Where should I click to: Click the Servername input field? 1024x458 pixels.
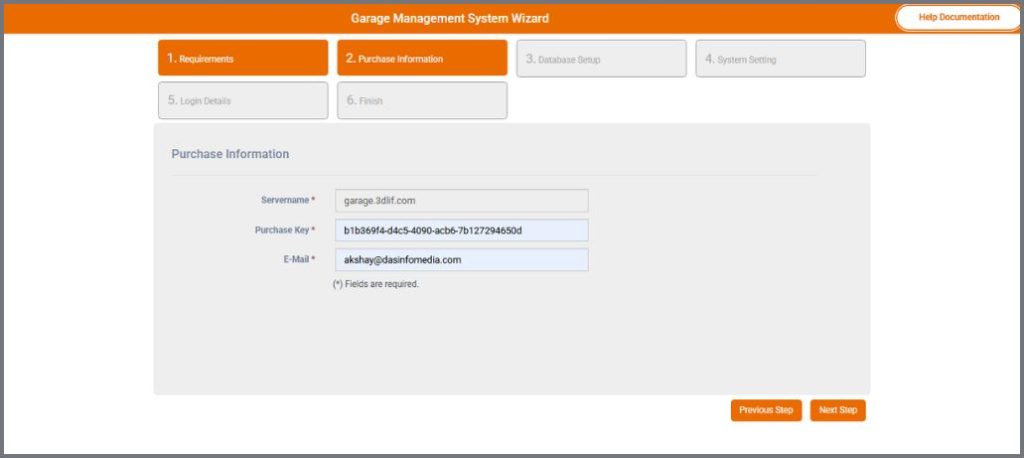(x=461, y=200)
